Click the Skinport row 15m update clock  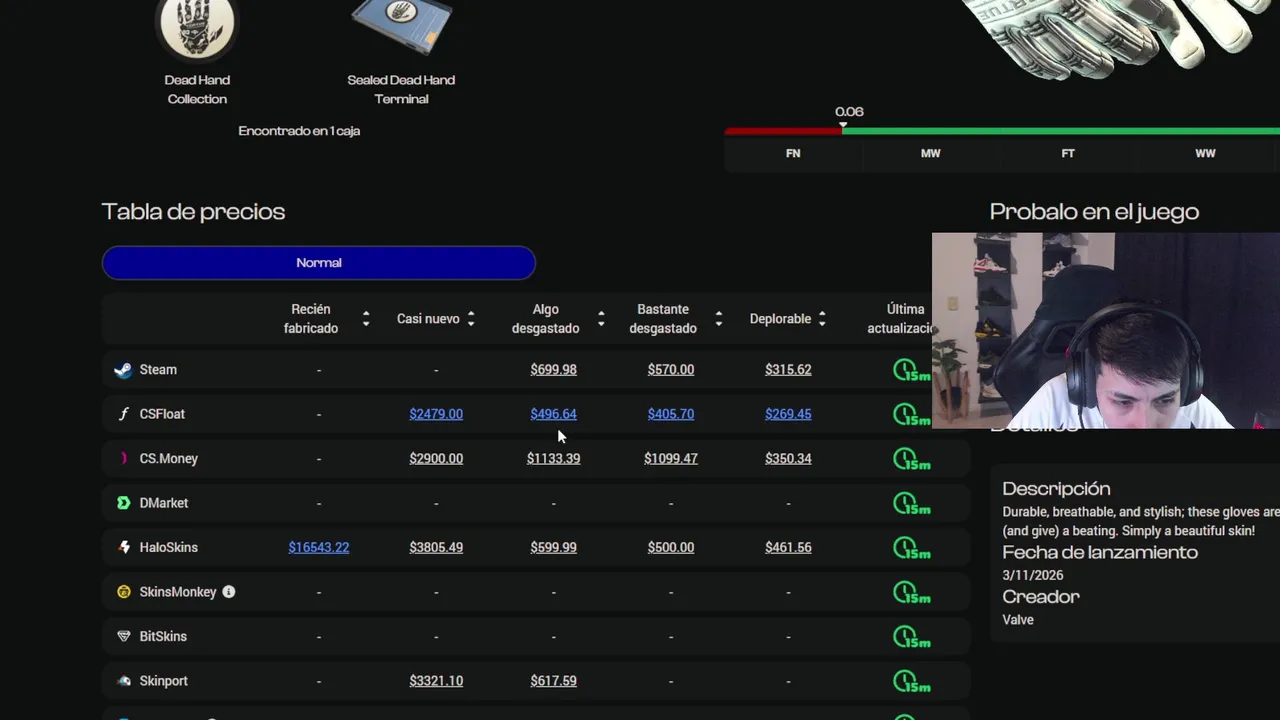point(911,682)
